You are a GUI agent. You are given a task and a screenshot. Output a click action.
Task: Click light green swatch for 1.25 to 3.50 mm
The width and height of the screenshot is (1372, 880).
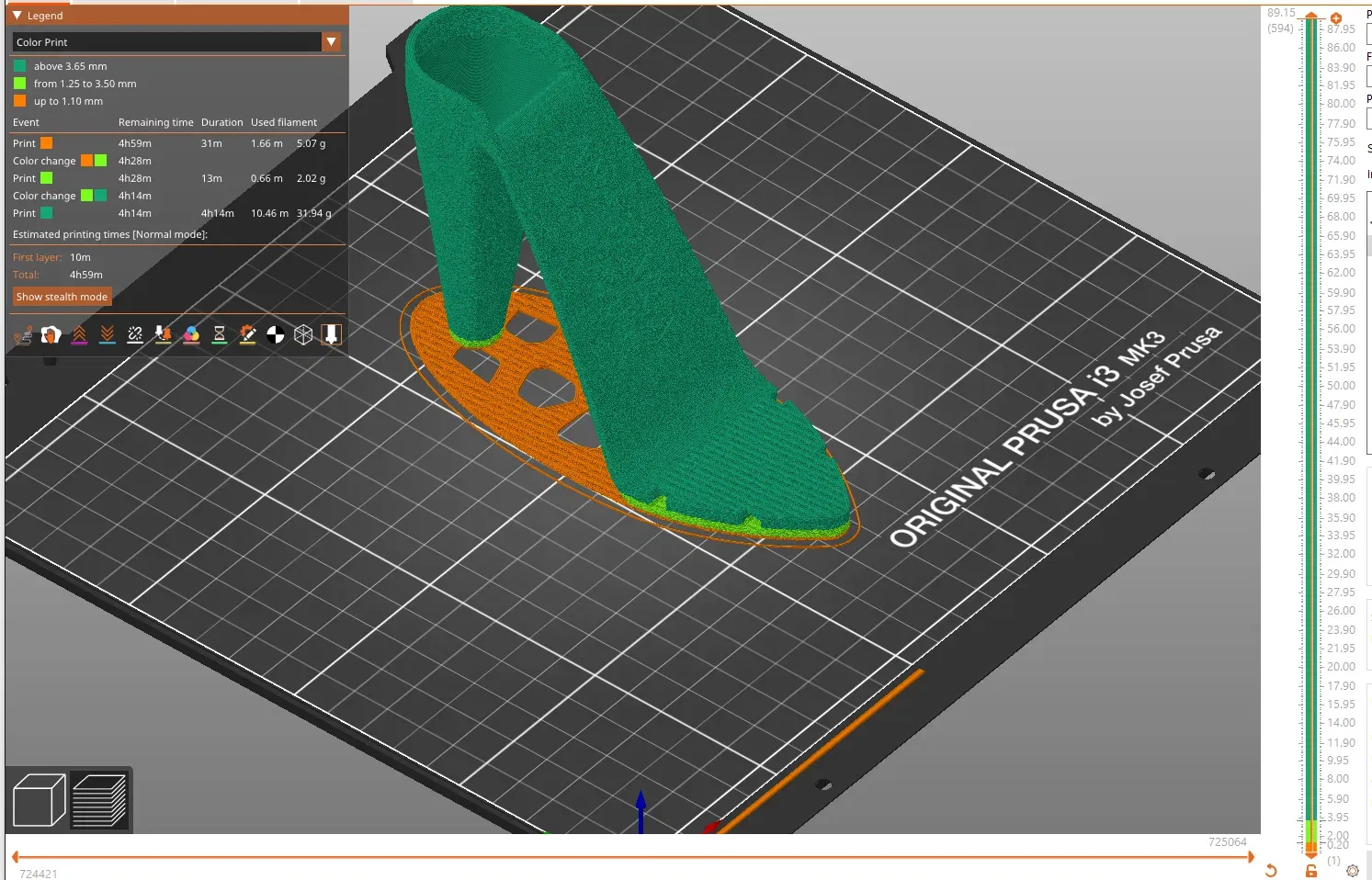(19, 84)
